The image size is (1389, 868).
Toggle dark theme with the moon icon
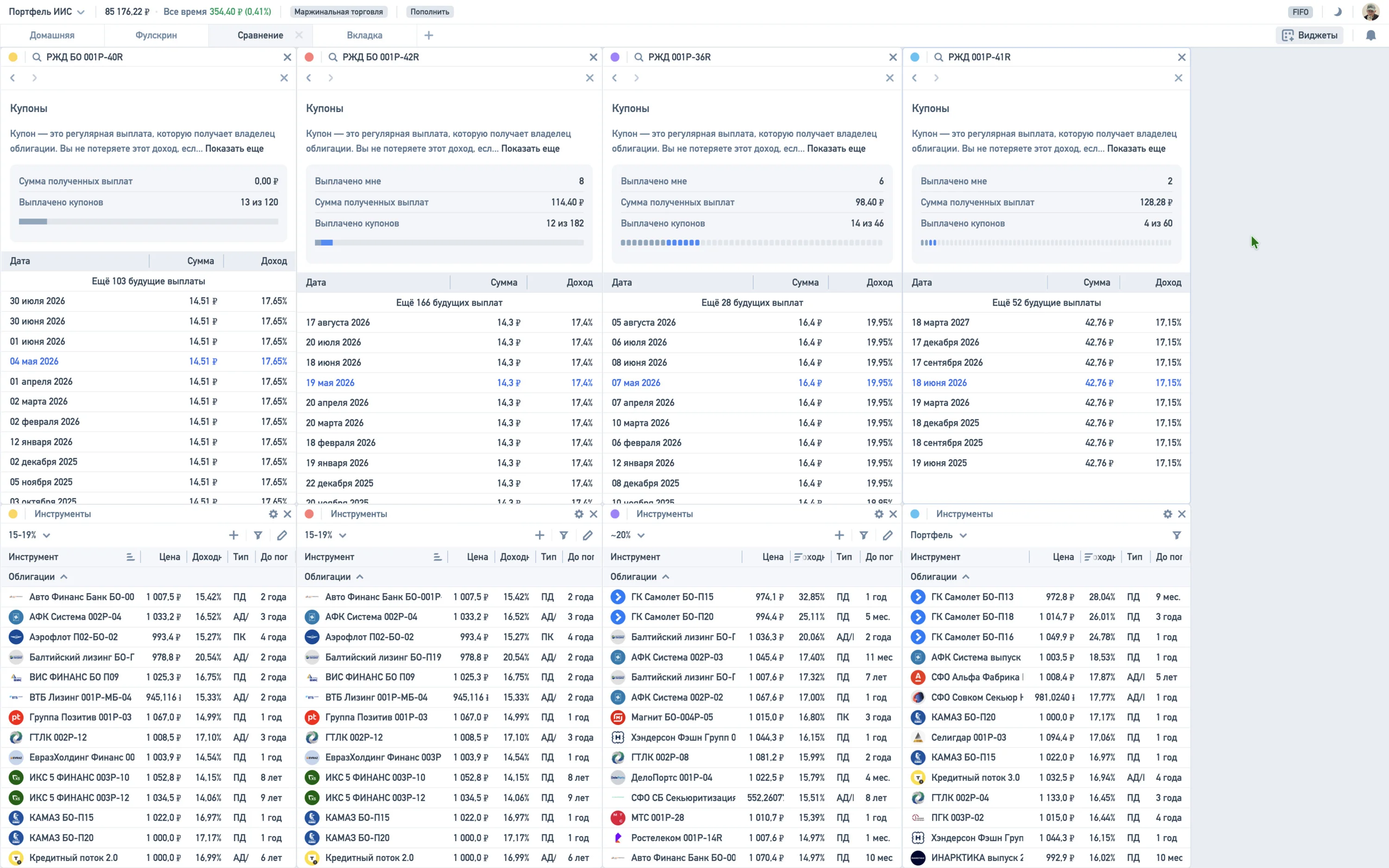pos(1337,12)
